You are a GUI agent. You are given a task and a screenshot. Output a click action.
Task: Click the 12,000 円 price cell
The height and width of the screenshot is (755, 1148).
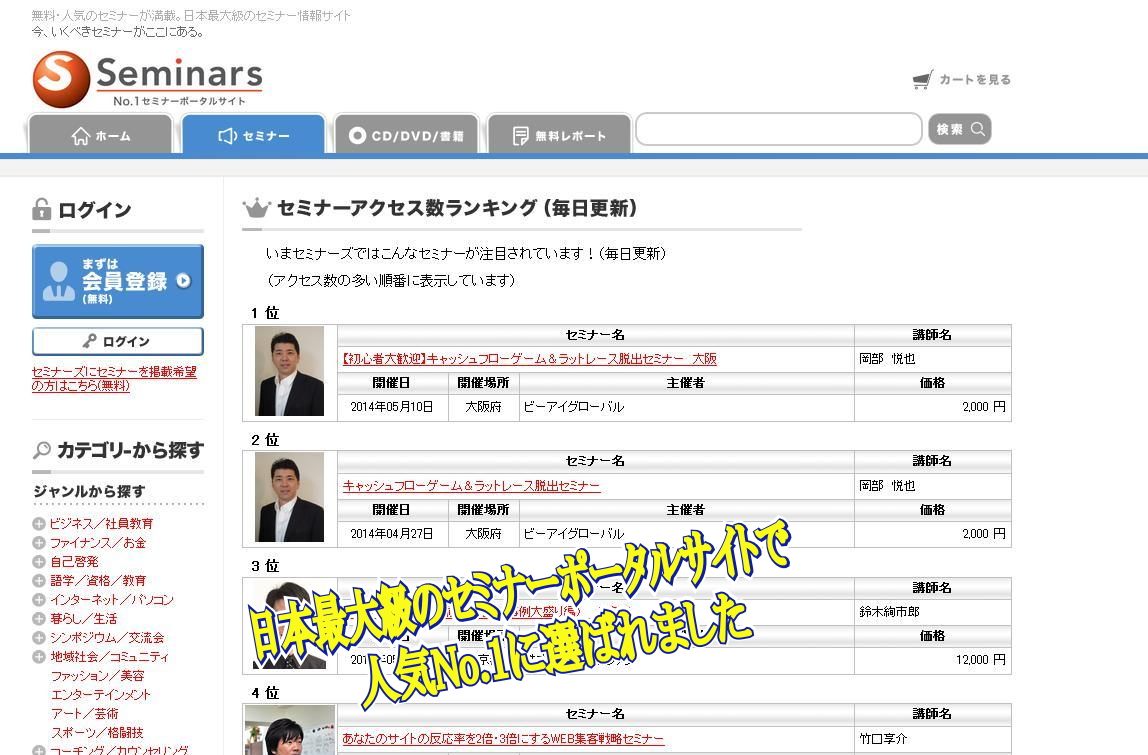click(x=933, y=660)
